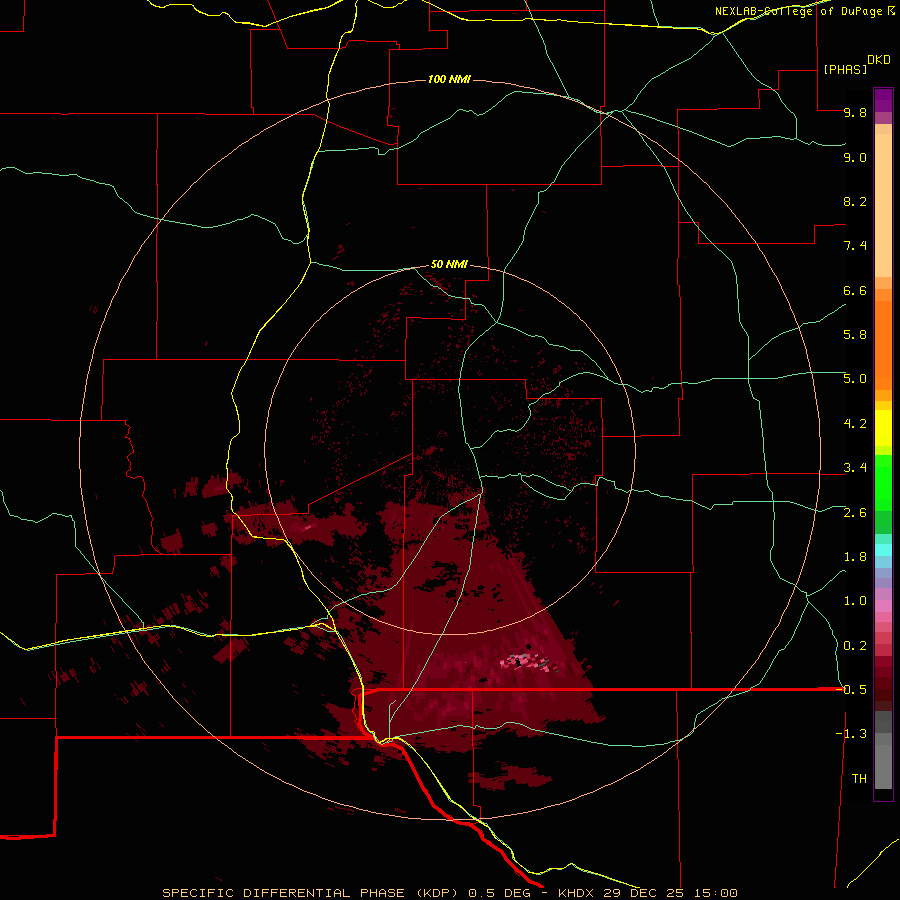Pick the cyan segment of the color bar
900x900 pixels.
coord(883,549)
